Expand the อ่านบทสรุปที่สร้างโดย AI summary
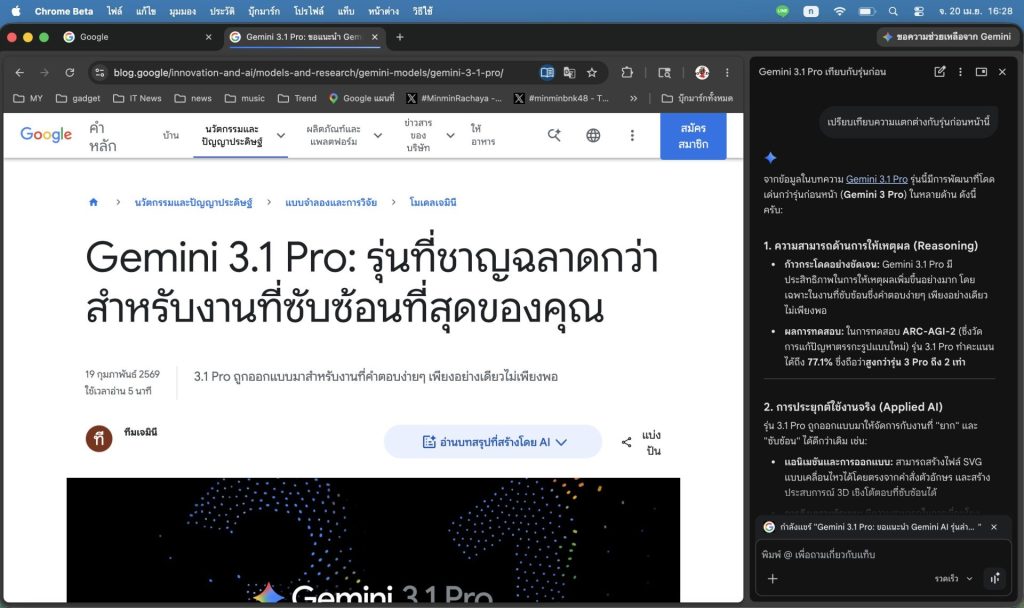This screenshot has width=1024, height=608. point(494,441)
